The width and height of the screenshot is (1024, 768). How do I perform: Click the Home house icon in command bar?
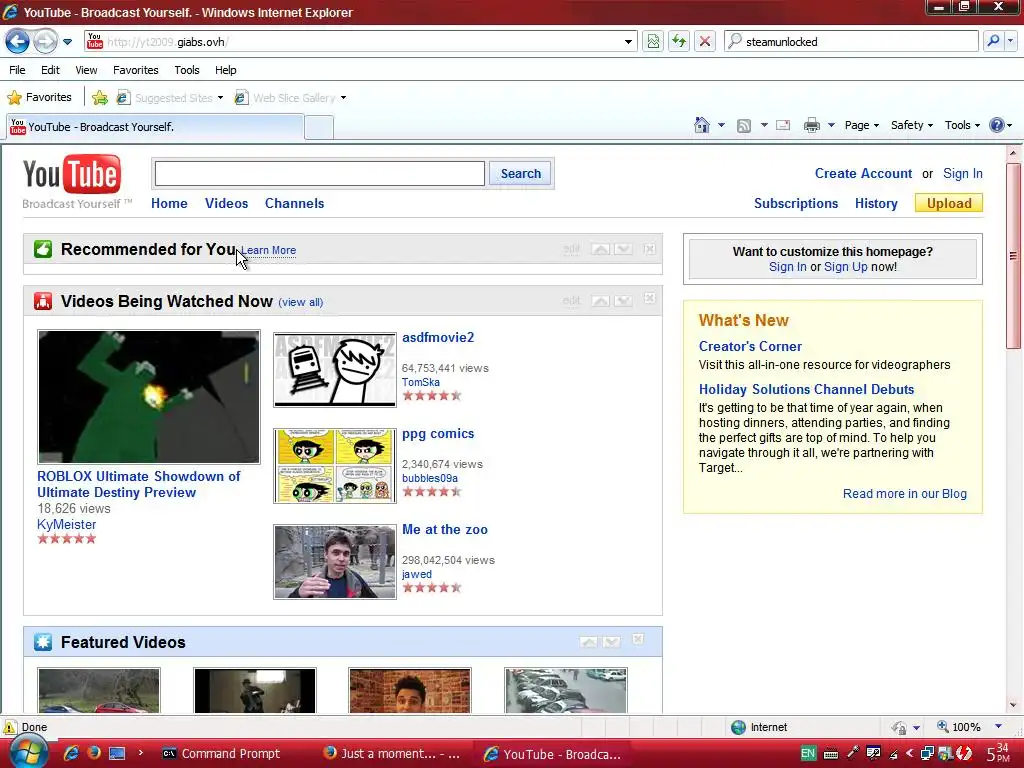point(701,125)
